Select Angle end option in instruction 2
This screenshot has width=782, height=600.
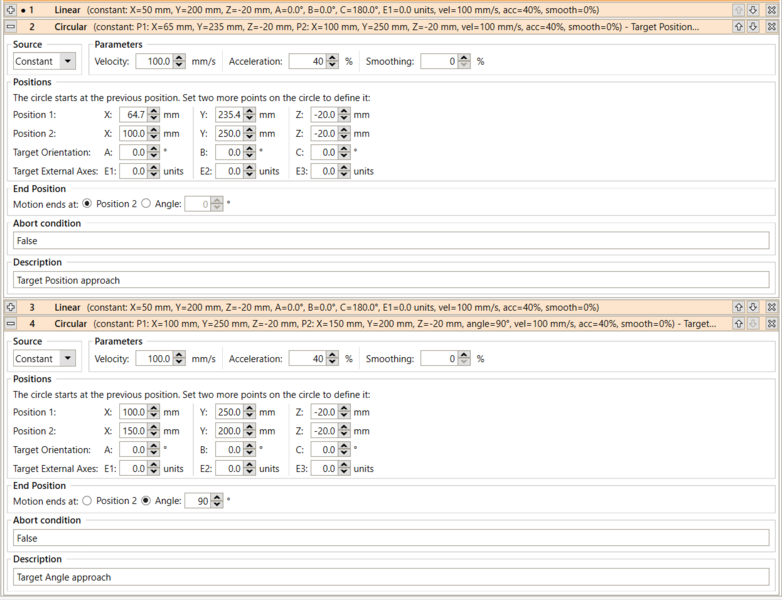pyautogui.click(x=146, y=204)
